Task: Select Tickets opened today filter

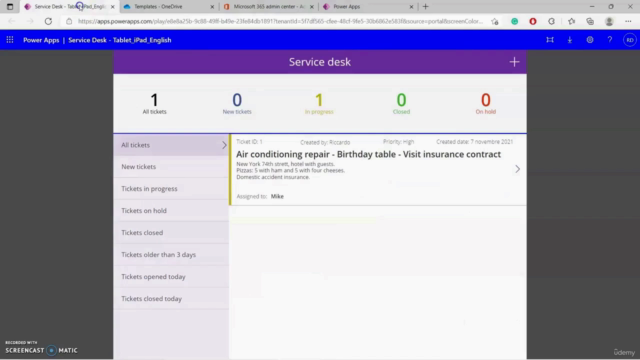Action: pyautogui.click(x=171, y=277)
